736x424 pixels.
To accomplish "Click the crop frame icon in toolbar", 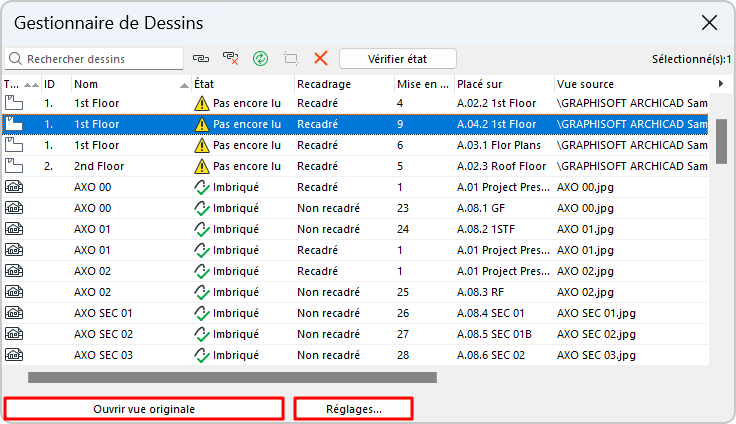I will [291, 59].
